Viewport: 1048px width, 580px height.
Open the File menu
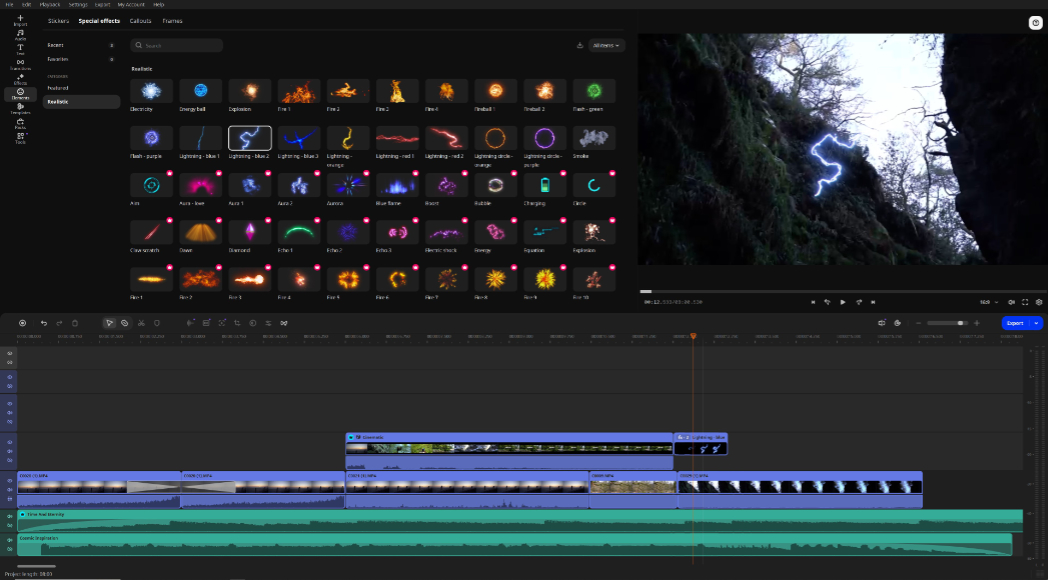9,4
